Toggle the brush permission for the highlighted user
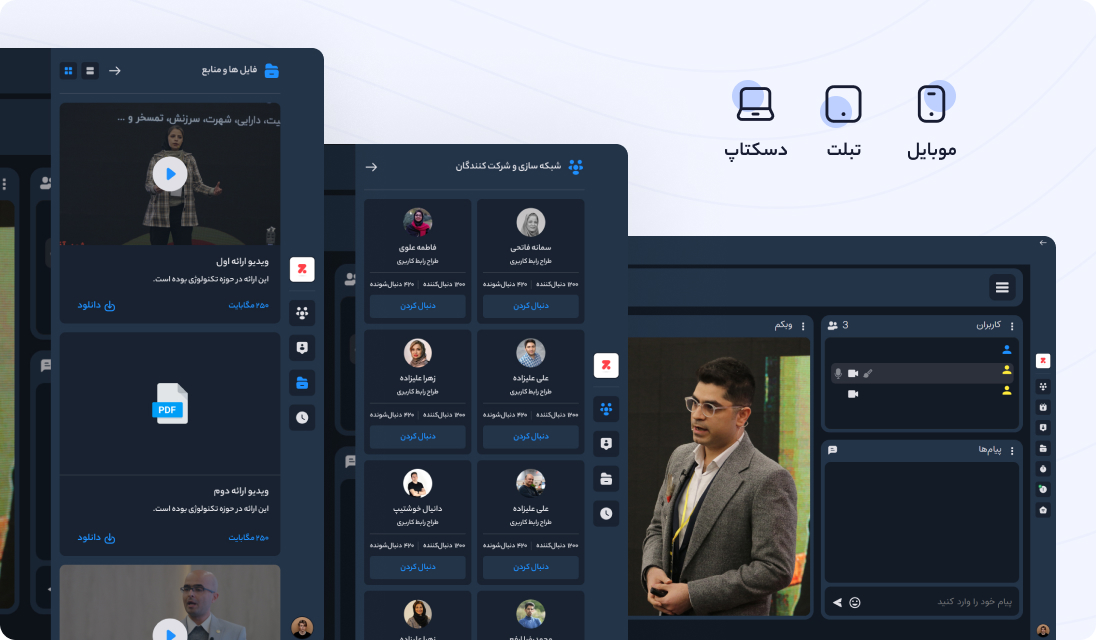The image size is (1096, 640). [x=868, y=373]
